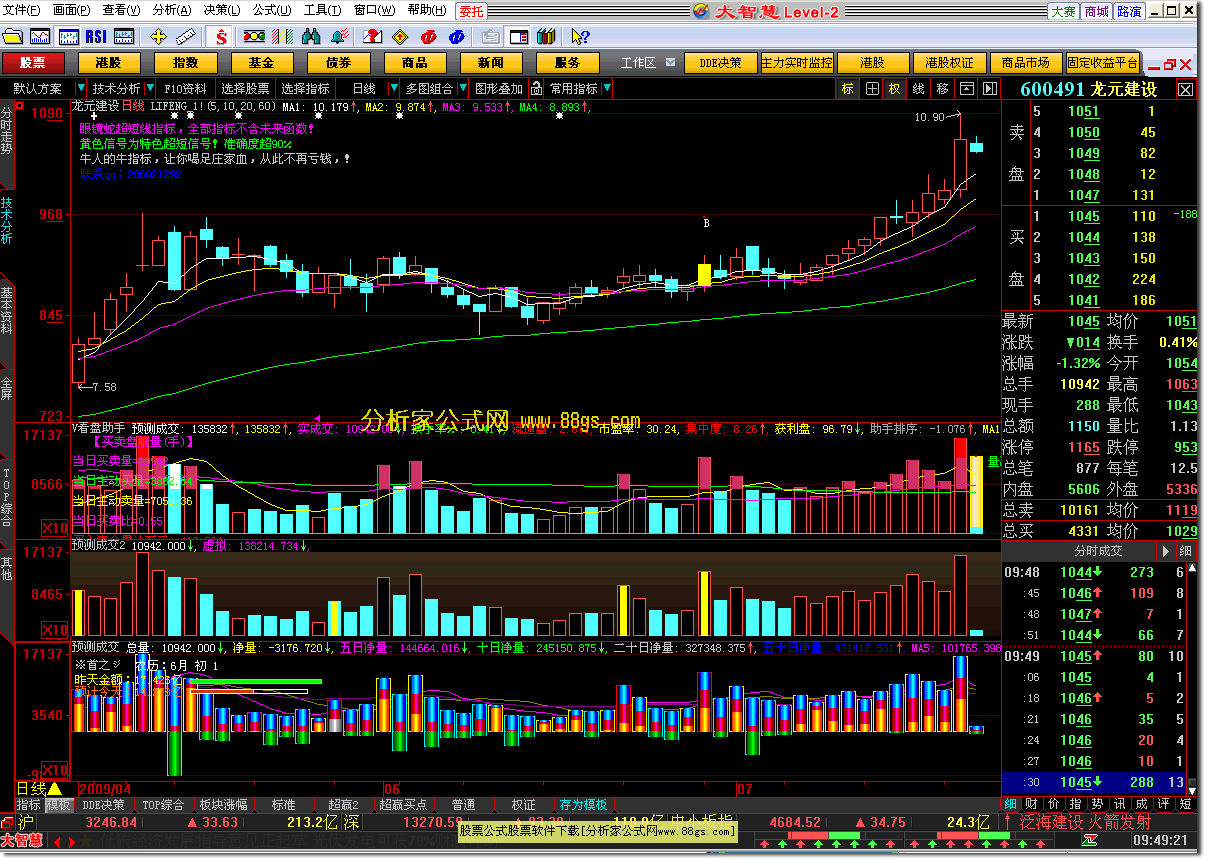This screenshot has width=1207, height=860.
Task: Toggle the 标 marker button
Action: click(x=847, y=88)
